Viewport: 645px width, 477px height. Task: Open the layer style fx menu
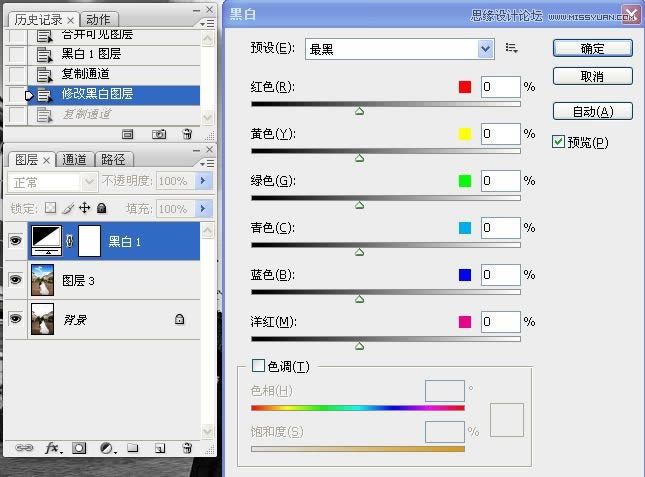pyautogui.click(x=53, y=449)
